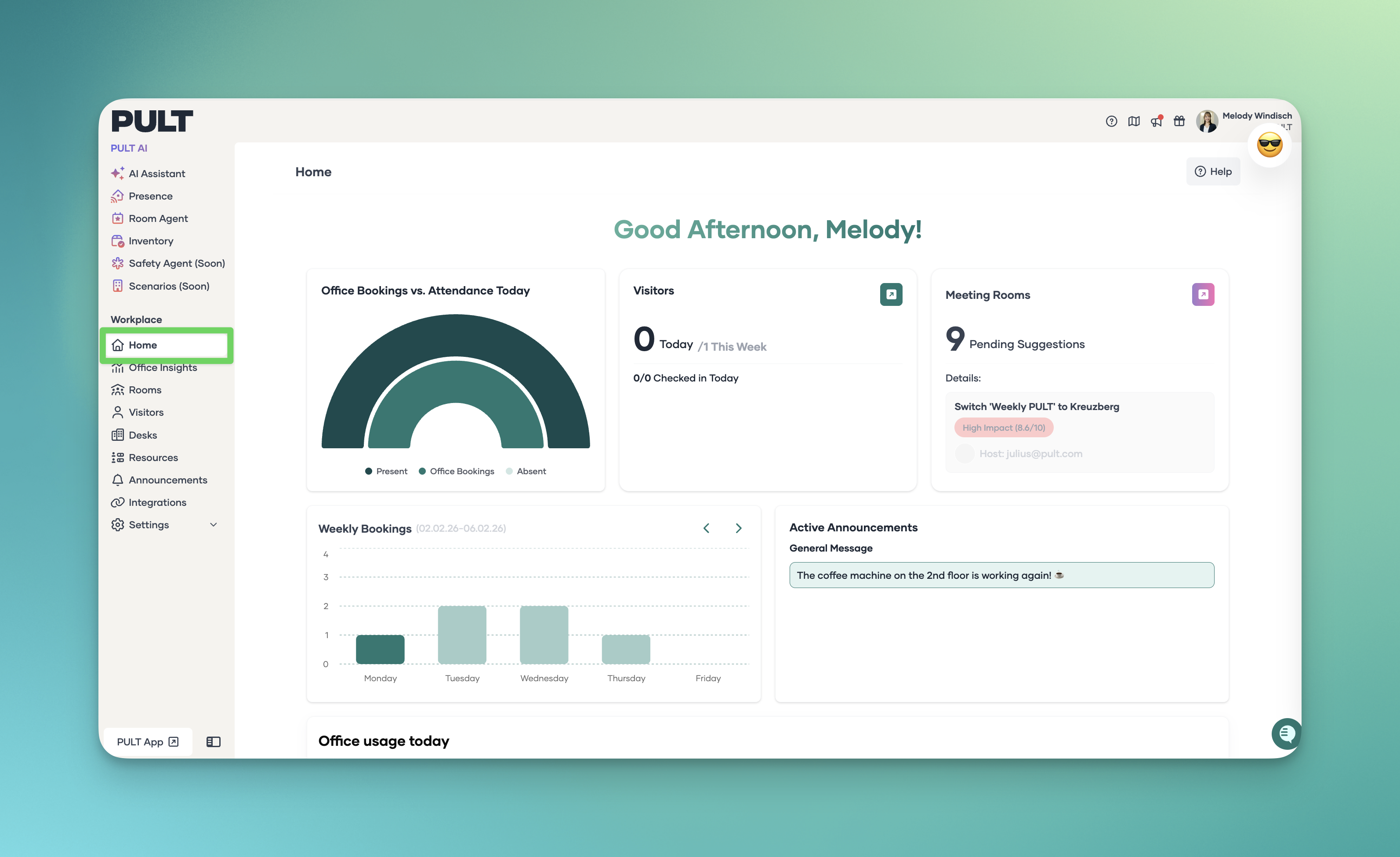1400x857 pixels.
Task: Collapse sidebar with the panel toggle icon
Action: 213,742
